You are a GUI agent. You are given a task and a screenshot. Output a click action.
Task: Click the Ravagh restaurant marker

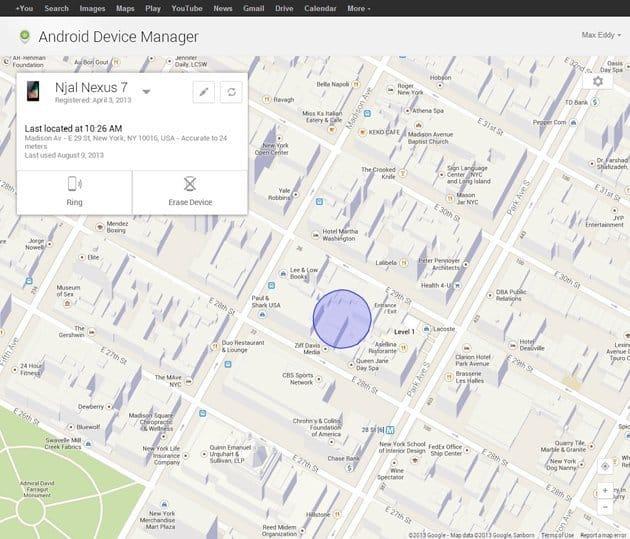tap(266, 99)
